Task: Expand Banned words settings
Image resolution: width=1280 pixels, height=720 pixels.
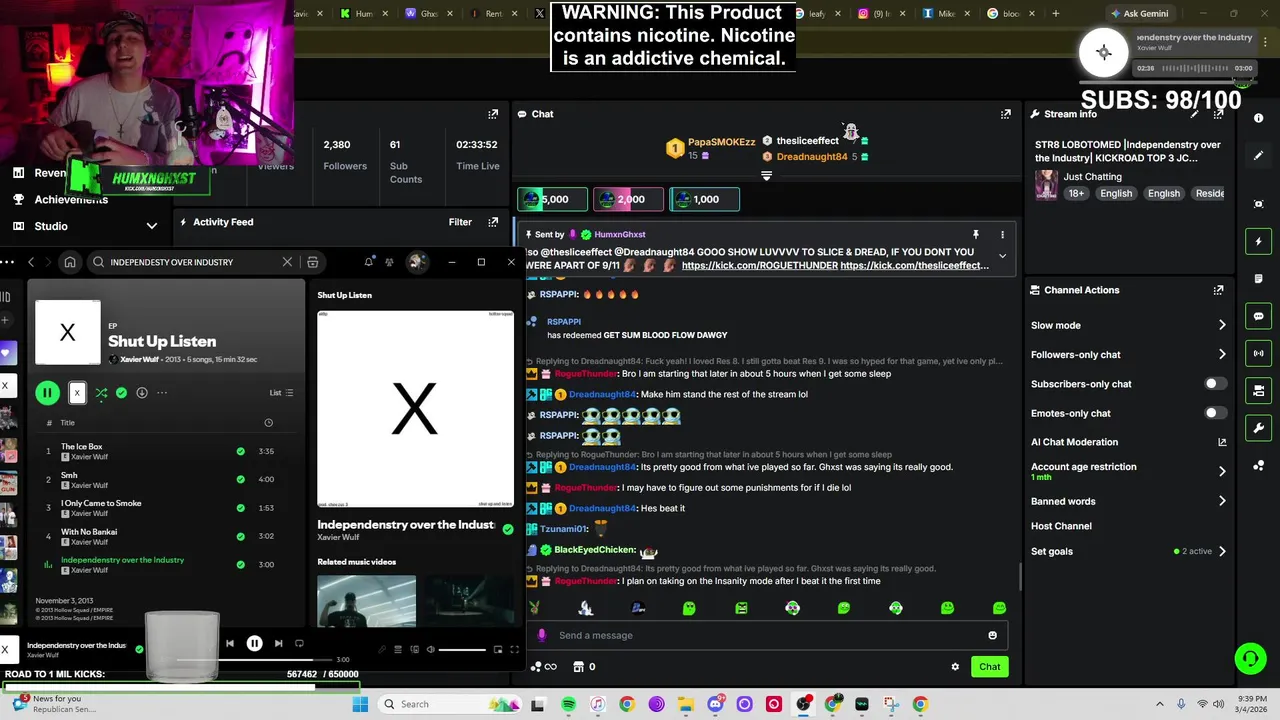Action: (x=1128, y=501)
